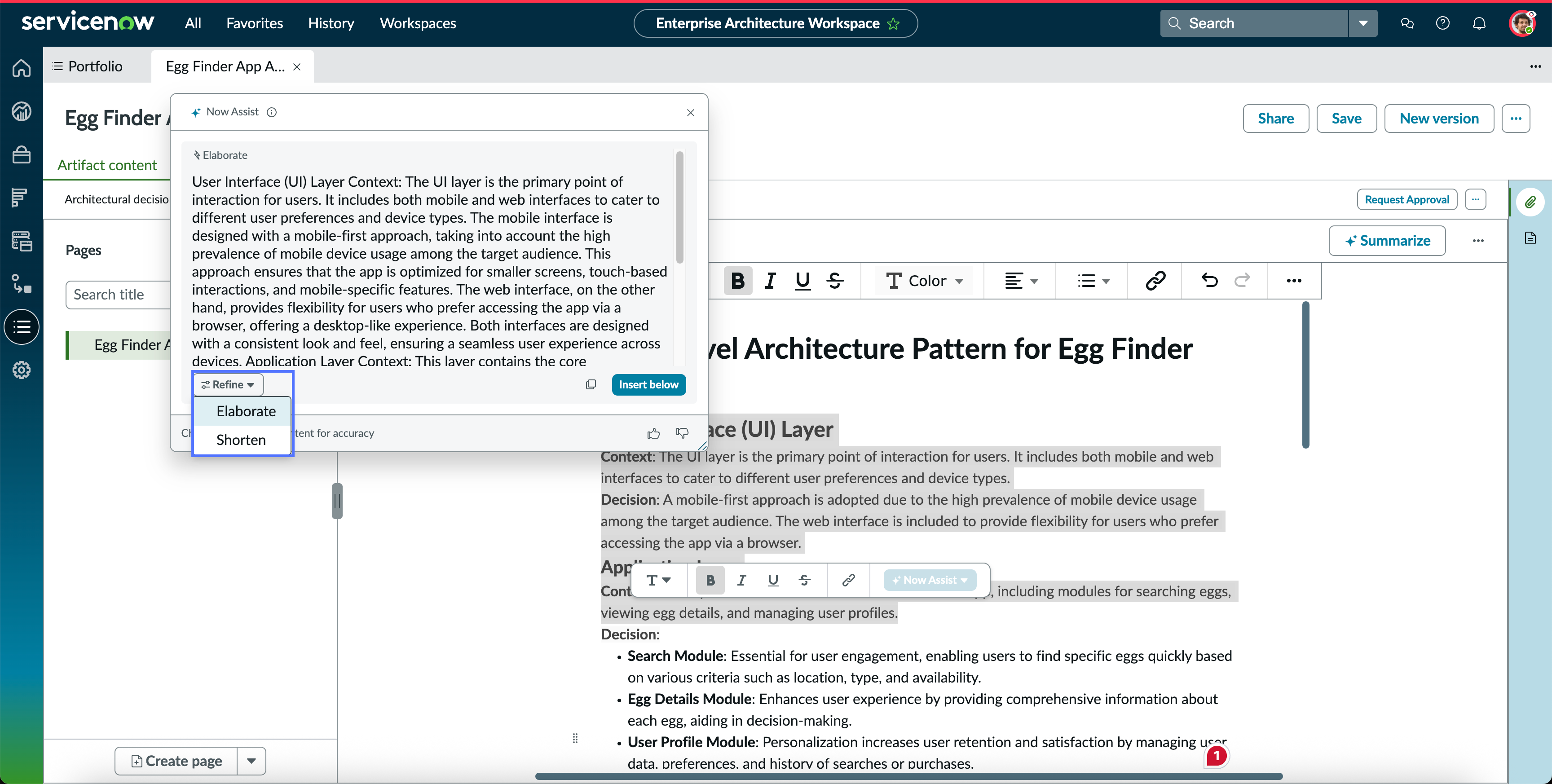Favorite Enterprise Architecture Workspace with star

pos(894,23)
